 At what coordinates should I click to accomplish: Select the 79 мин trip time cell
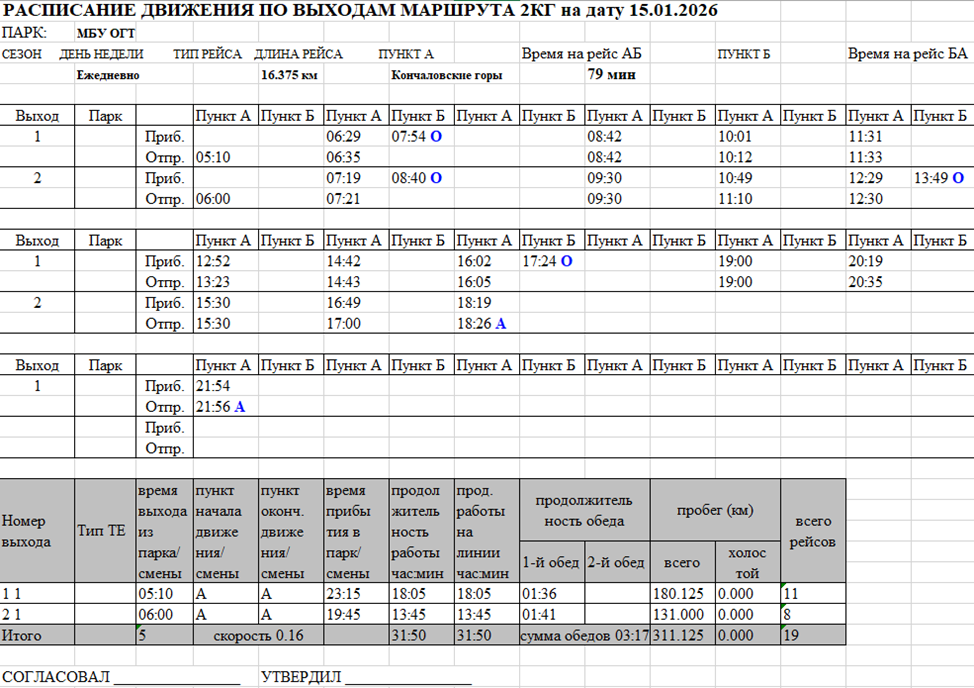click(x=607, y=75)
